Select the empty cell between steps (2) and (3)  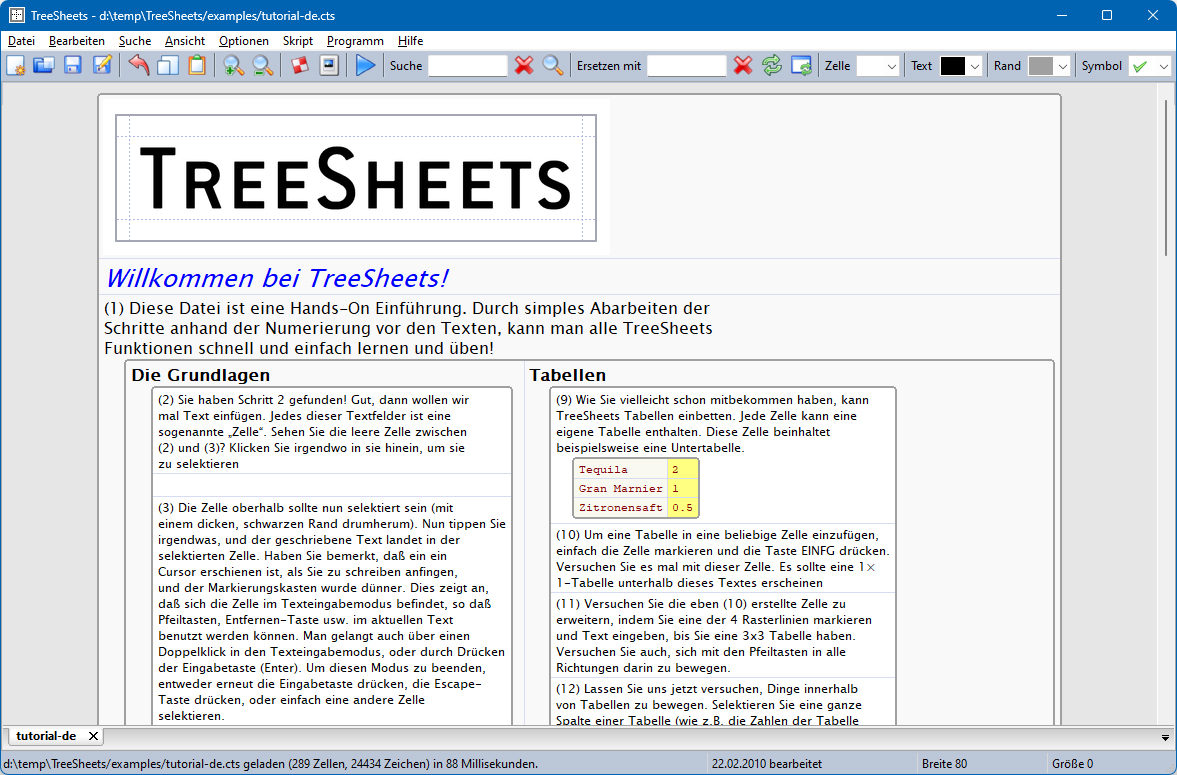[332, 485]
